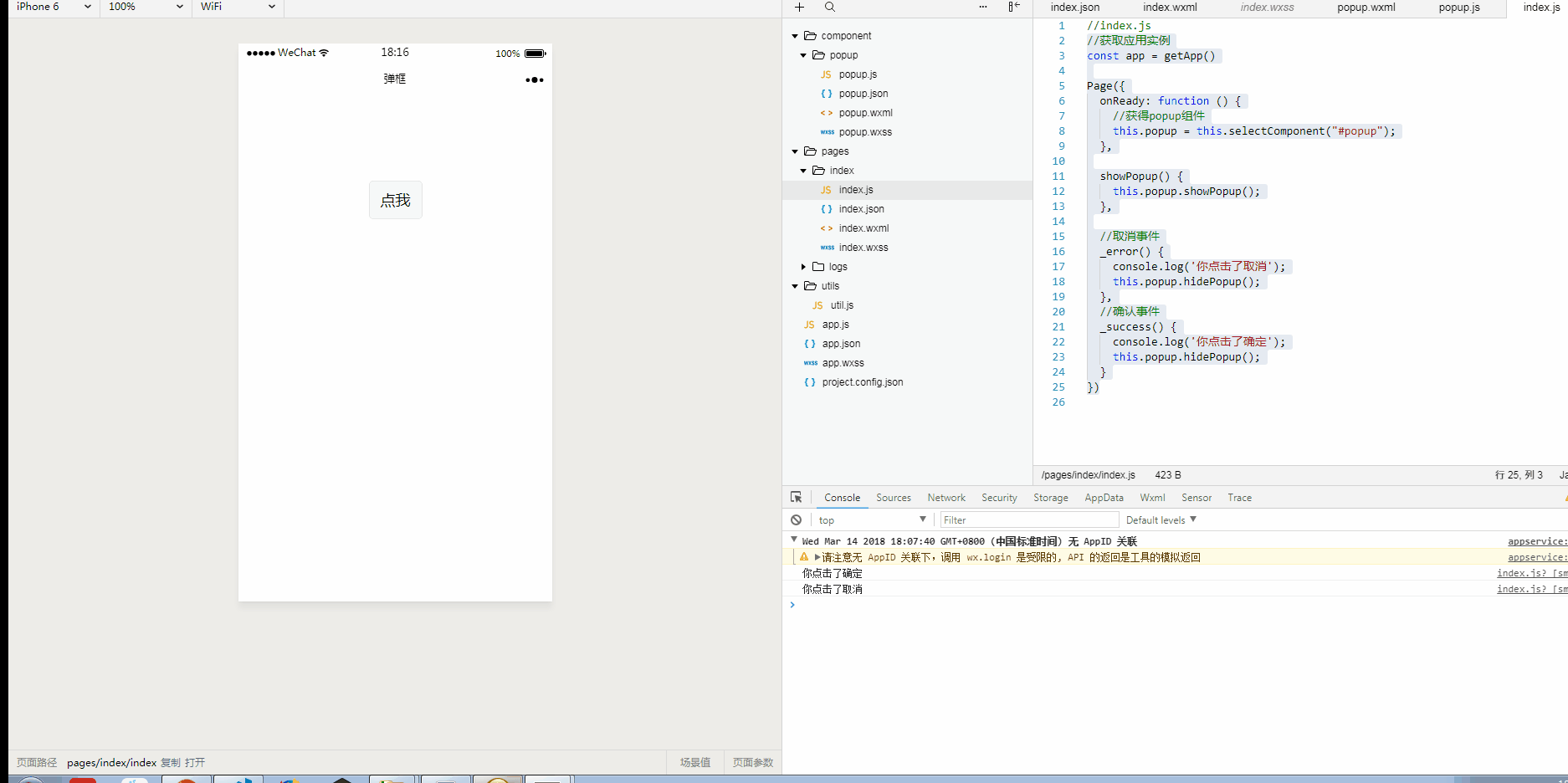
Task: Switch to the popup.wxml editor tab
Action: point(1366,8)
